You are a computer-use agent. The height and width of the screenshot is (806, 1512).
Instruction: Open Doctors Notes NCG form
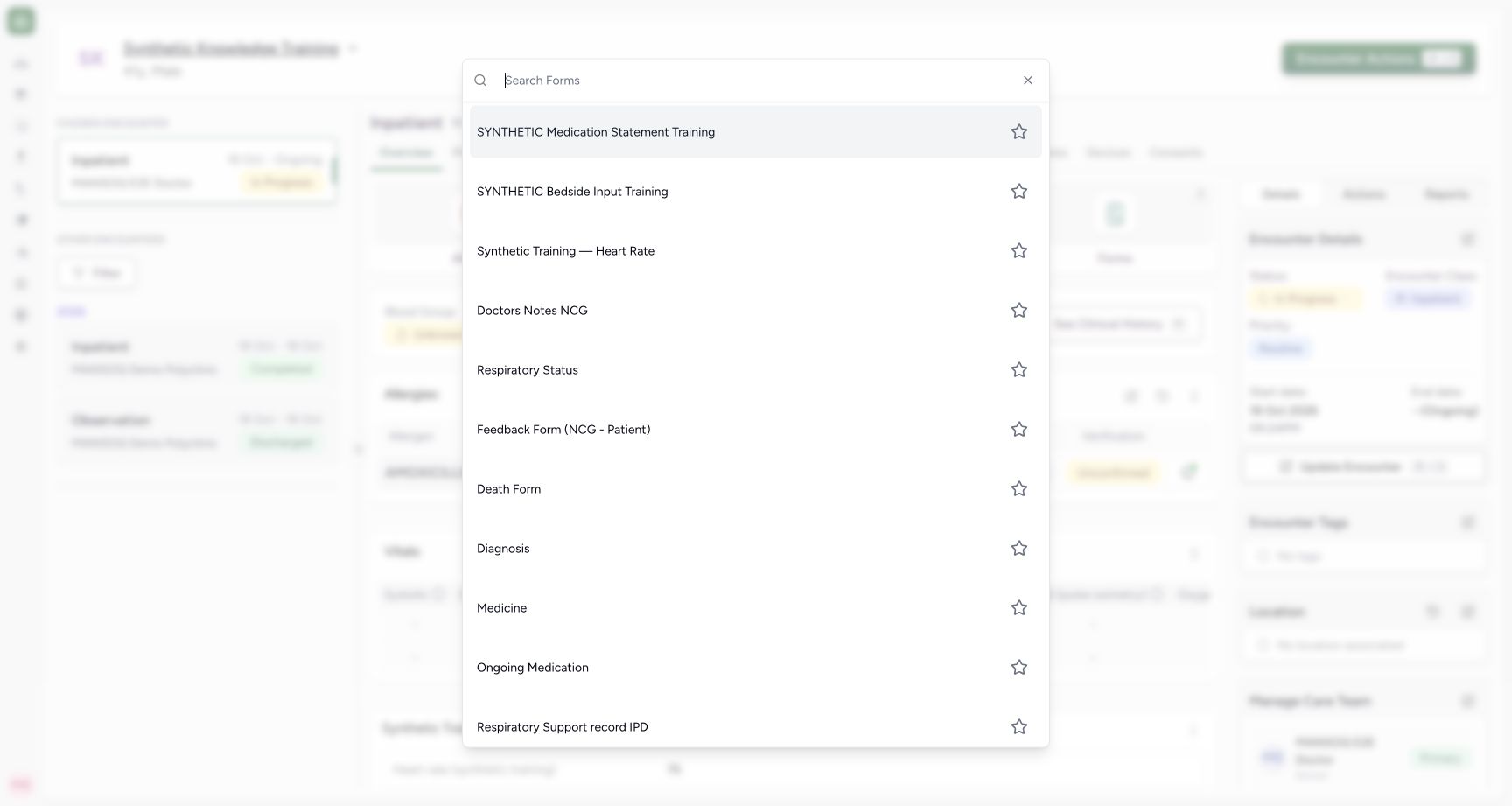[756, 311]
